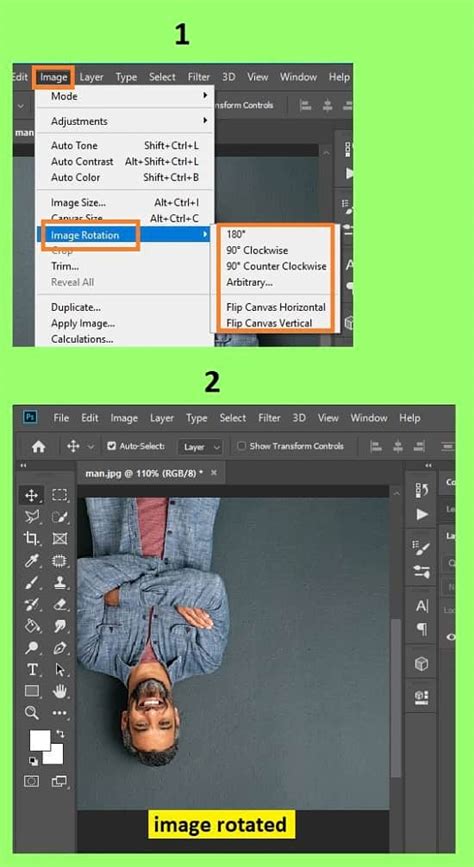Open the Actions panel play icon

tap(422, 514)
